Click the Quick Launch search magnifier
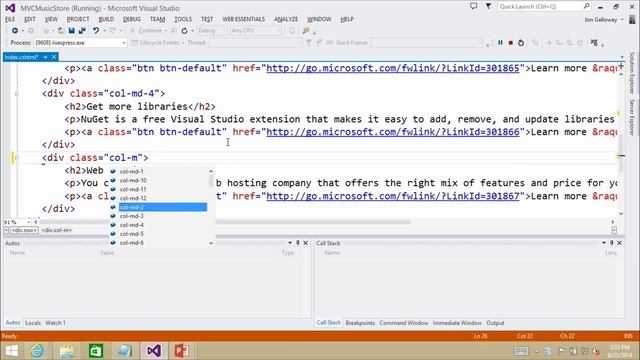Viewport: 640px width, 360px height. tap(587, 6)
